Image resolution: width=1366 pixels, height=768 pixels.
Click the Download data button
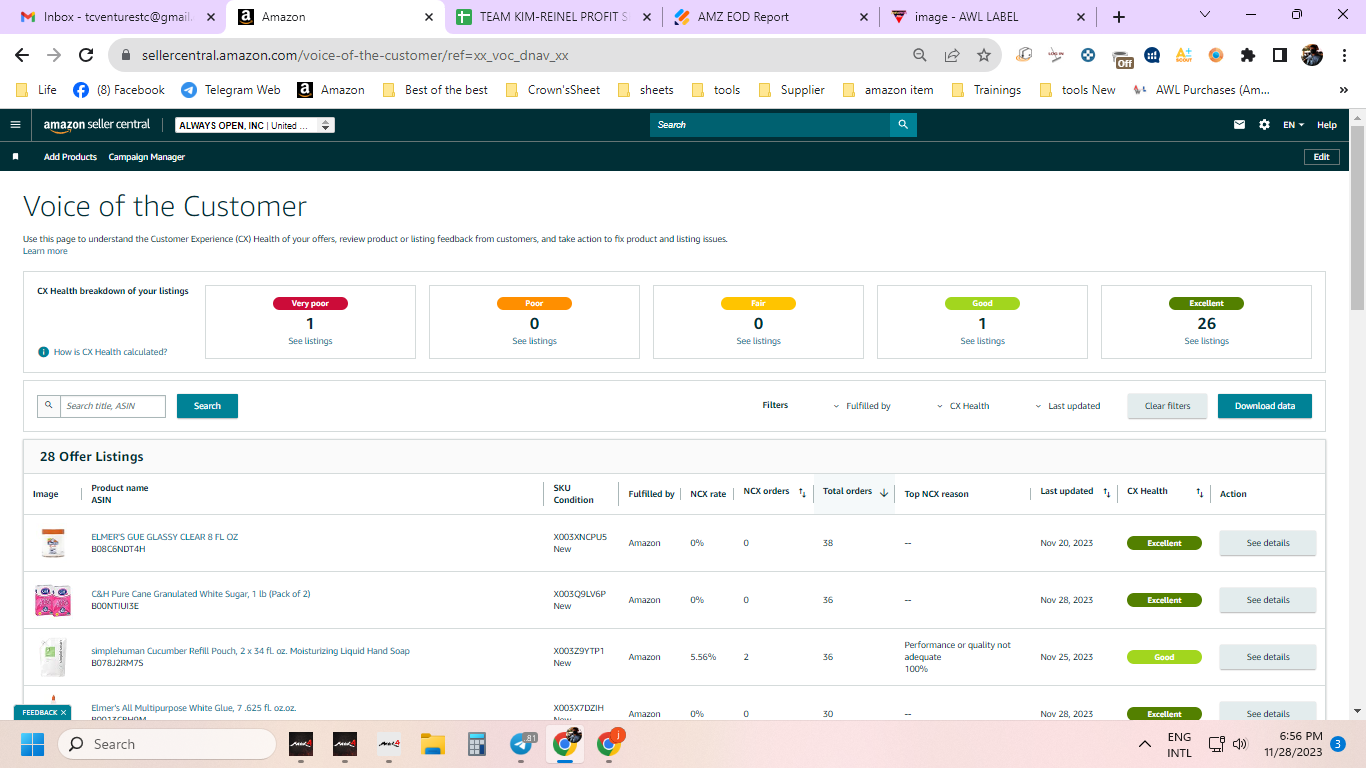tap(1265, 406)
